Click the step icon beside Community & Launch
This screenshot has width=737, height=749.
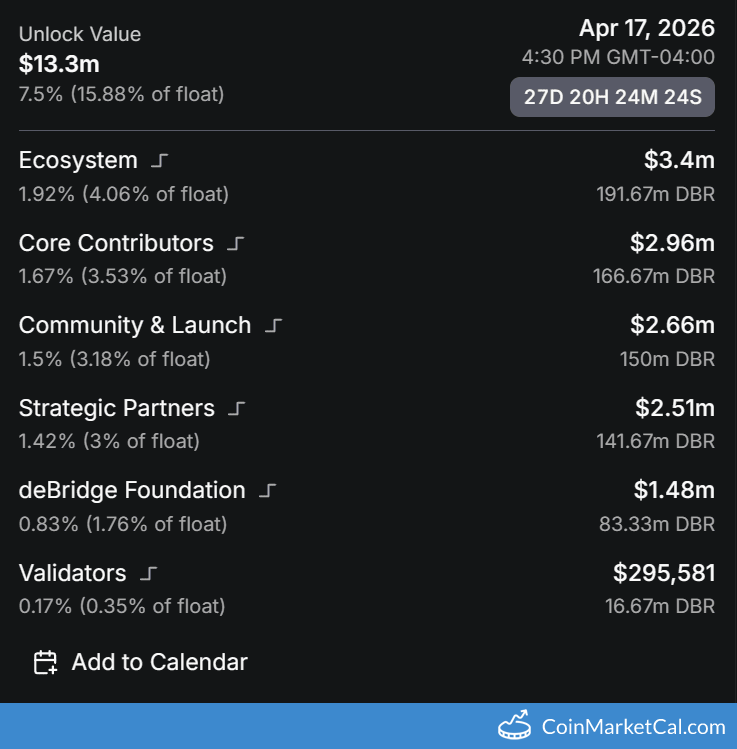[x=273, y=326]
